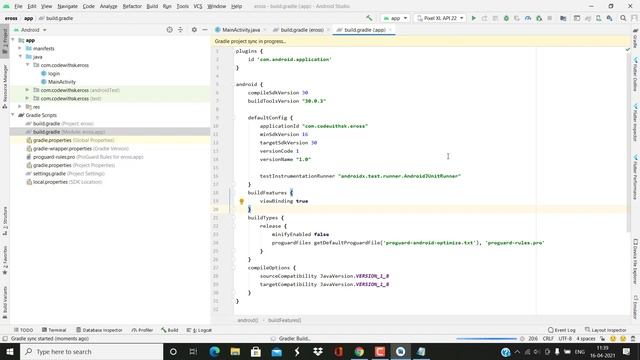Open Cortana circle on taskbar

173,351
